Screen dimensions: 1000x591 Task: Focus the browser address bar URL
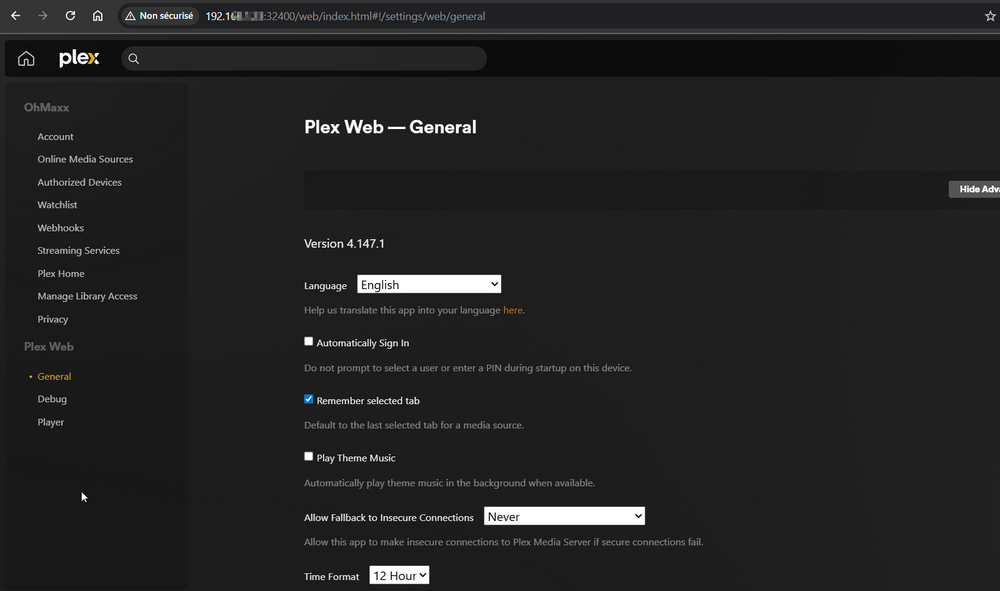[345, 16]
